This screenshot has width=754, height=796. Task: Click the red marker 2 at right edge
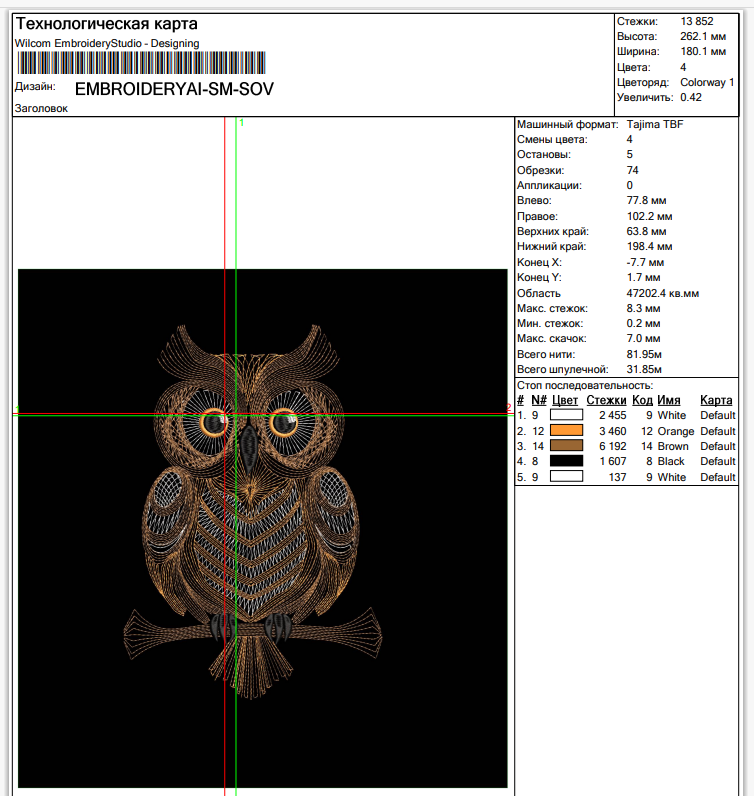508,408
